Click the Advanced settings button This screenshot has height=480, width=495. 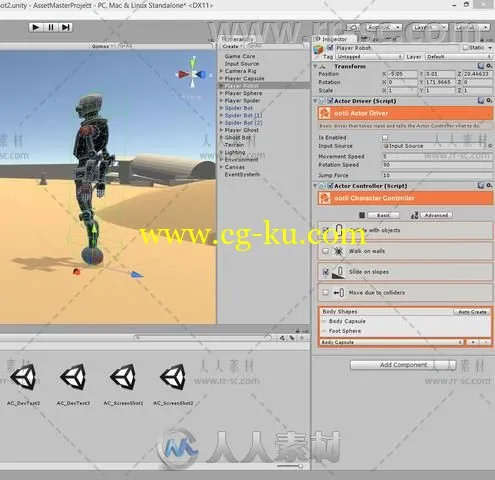coord(436,215)
